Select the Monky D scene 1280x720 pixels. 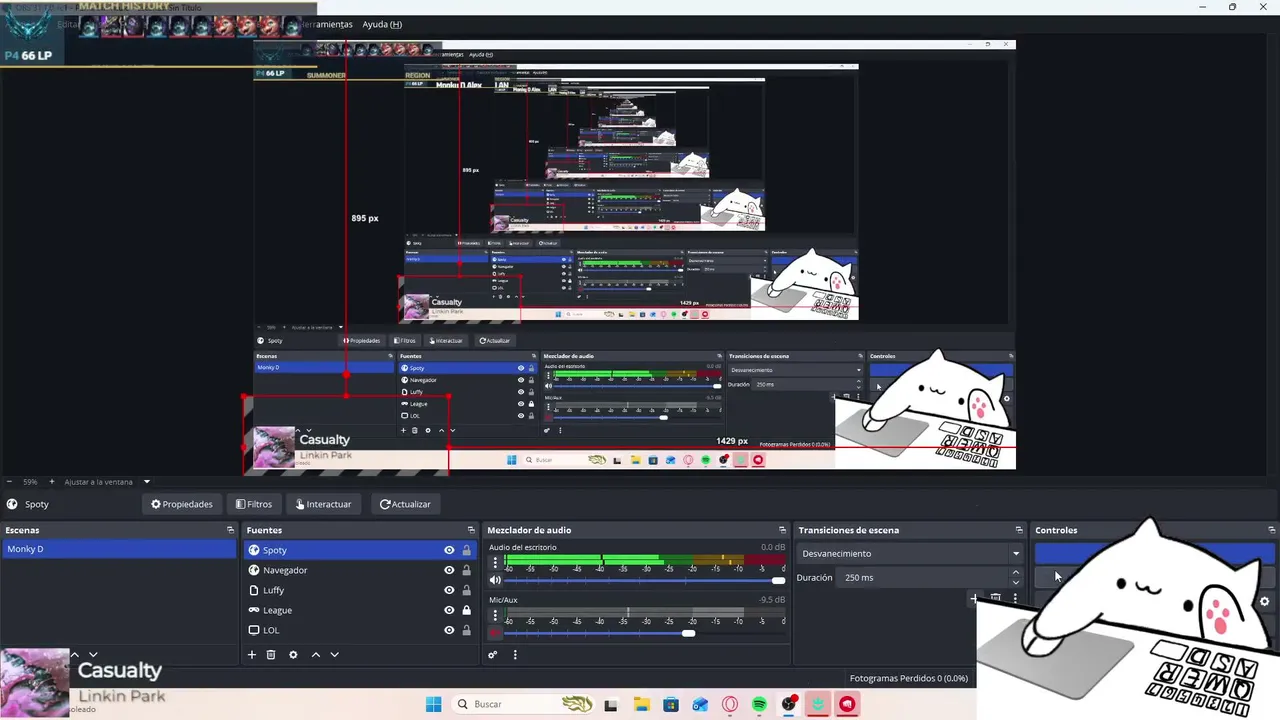tap(118, 549)
